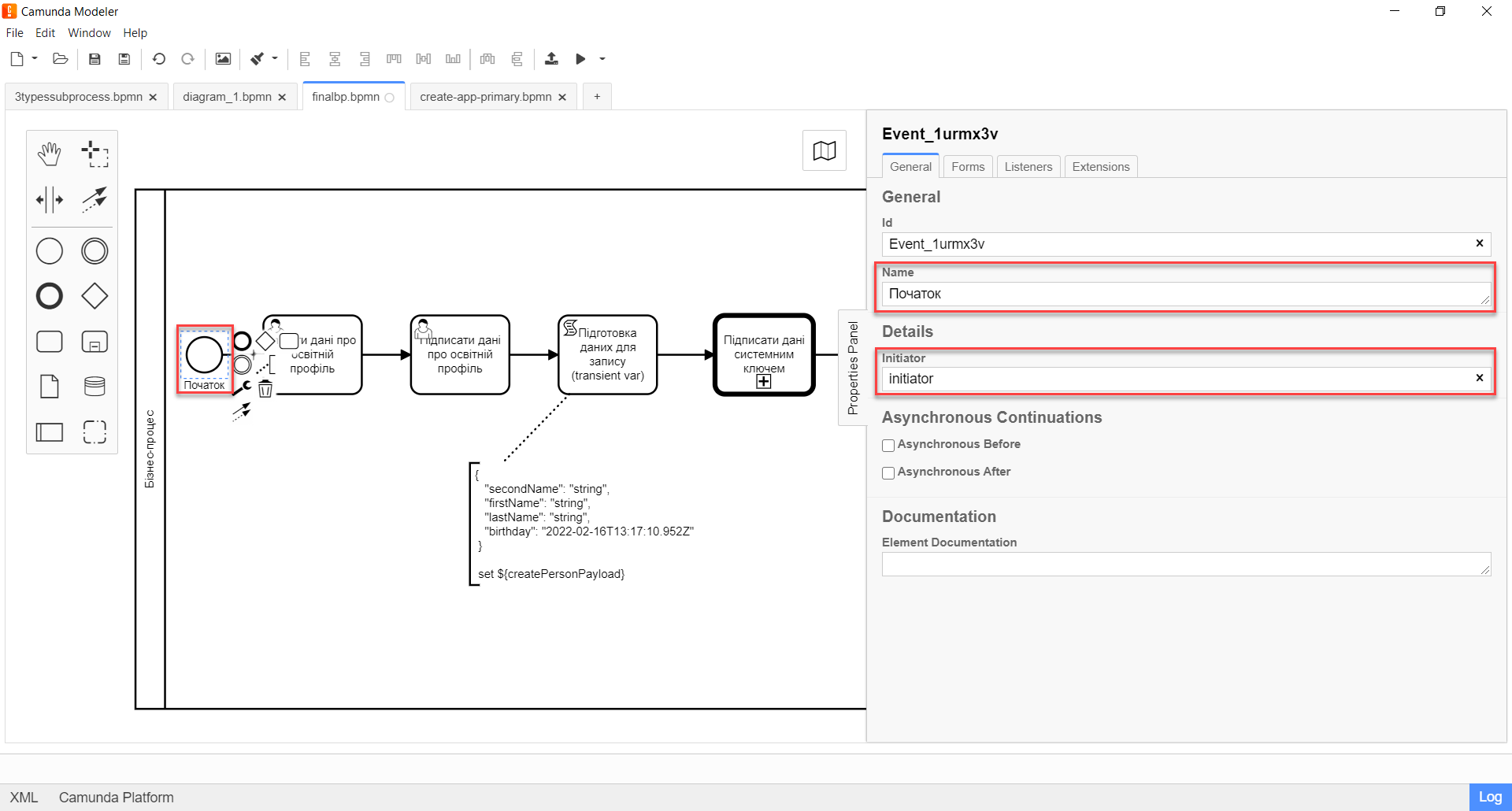The height and width of the screenshot is (811, 1512).
Task: Create an intermediate event from palette
Action: [x=94, y=251]
